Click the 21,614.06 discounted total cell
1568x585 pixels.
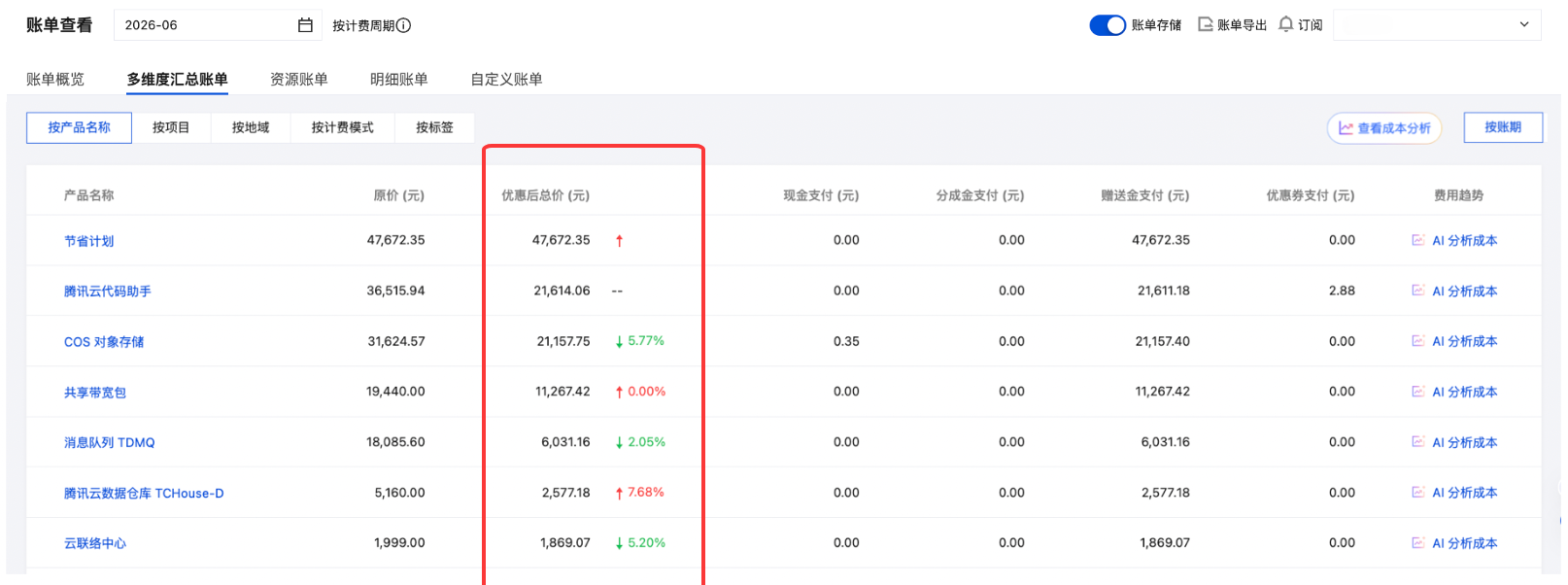tap(562, 291)
